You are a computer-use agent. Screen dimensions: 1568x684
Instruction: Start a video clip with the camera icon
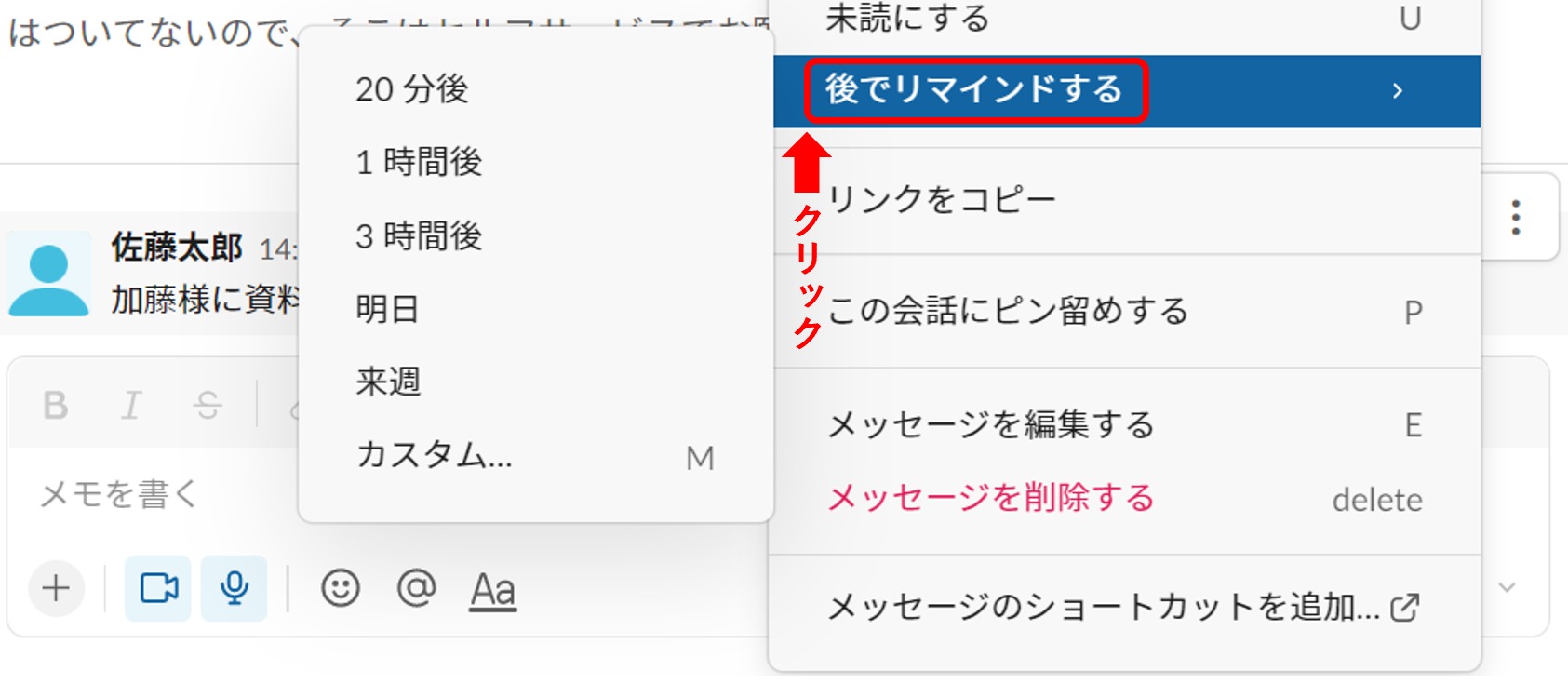click(158, 588)
